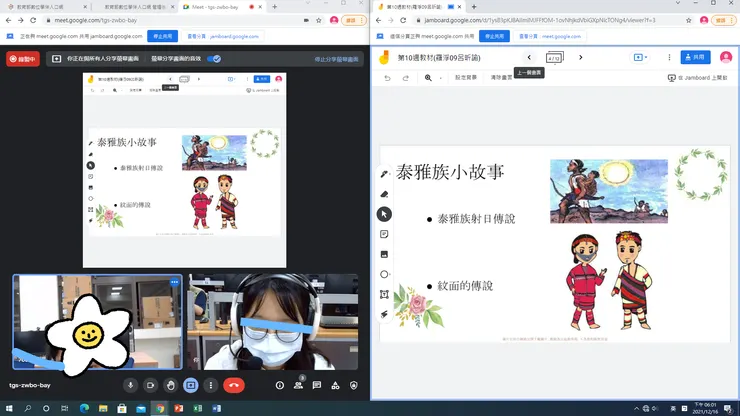
Task: Redo the Jamboard action
Action: (x=405, y=78)
